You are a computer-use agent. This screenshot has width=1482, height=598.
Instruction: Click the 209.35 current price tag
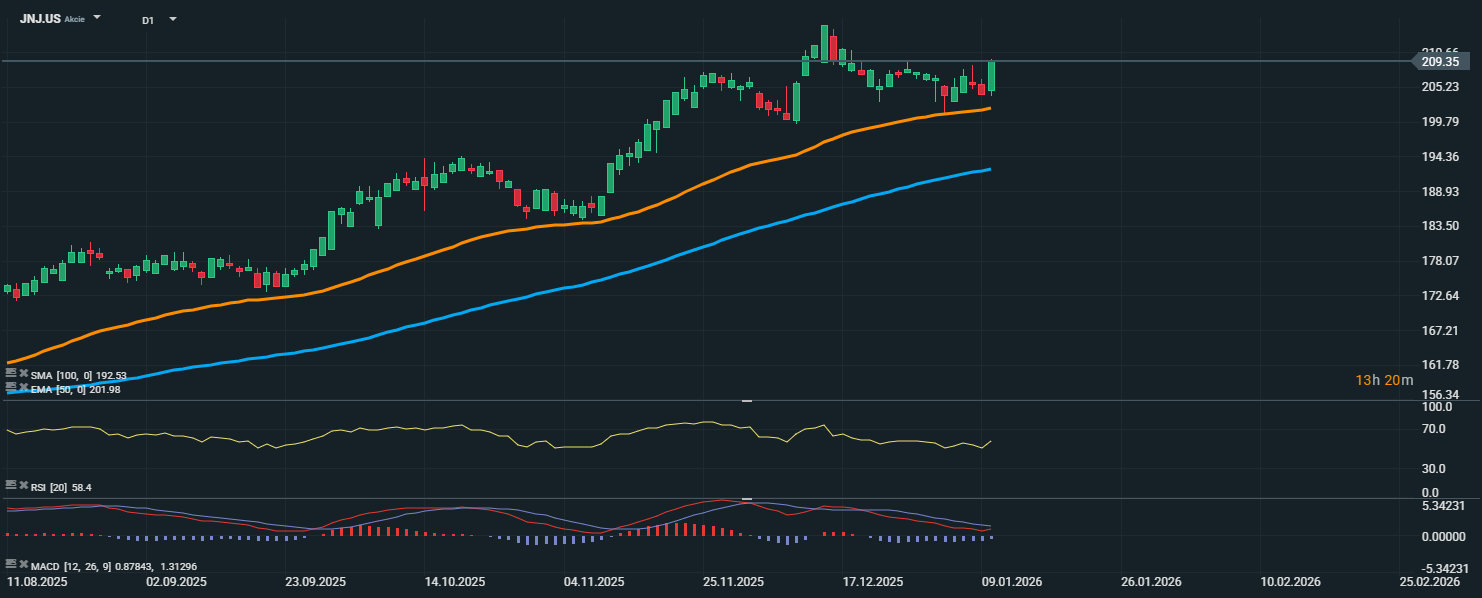(x=1440, y=62)
